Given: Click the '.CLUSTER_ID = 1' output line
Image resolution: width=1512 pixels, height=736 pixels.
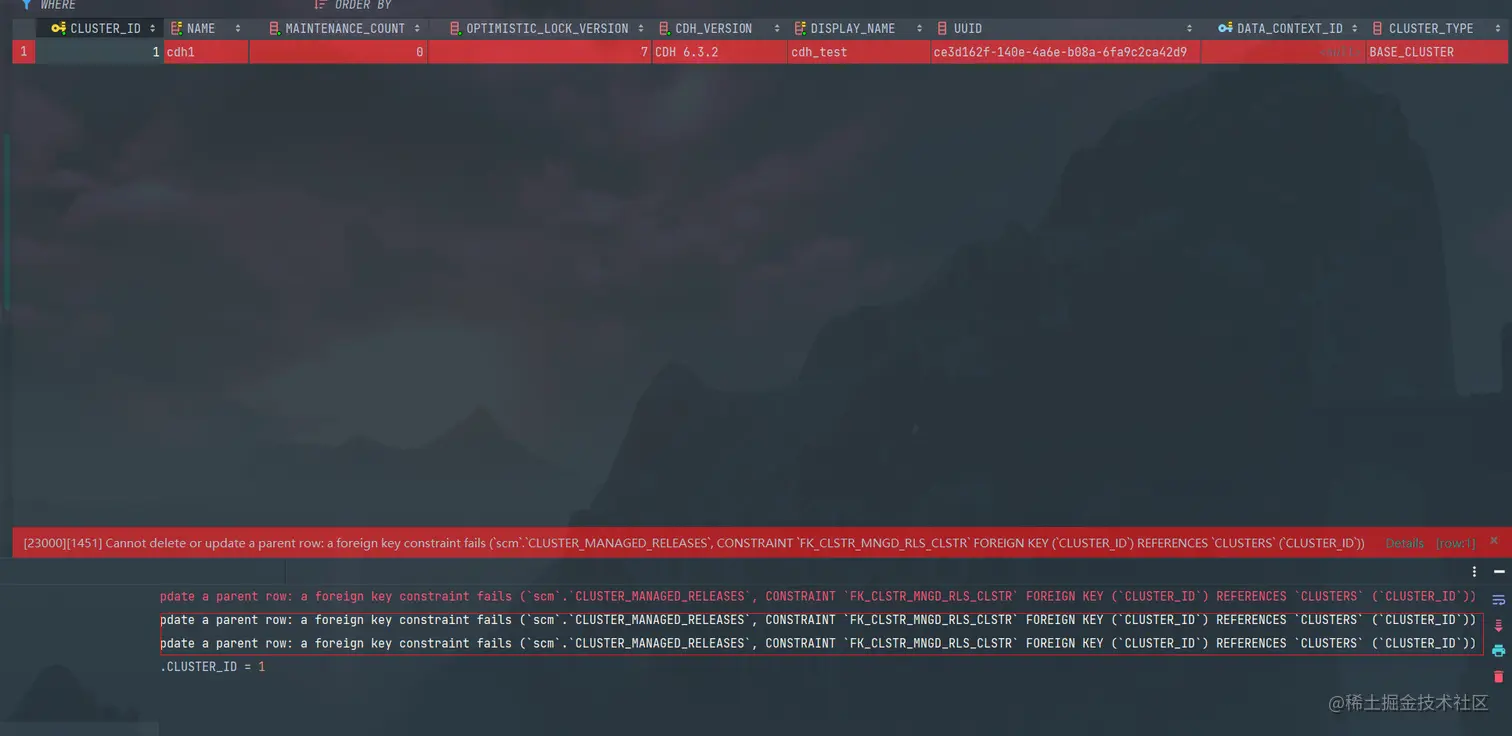Looking at the screenshot, I should [213, 666].
